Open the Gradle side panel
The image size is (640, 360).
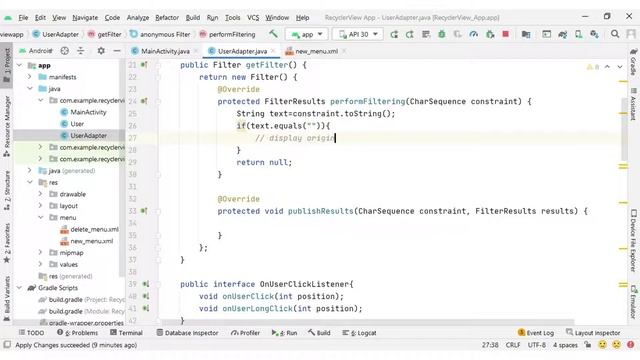633,62
